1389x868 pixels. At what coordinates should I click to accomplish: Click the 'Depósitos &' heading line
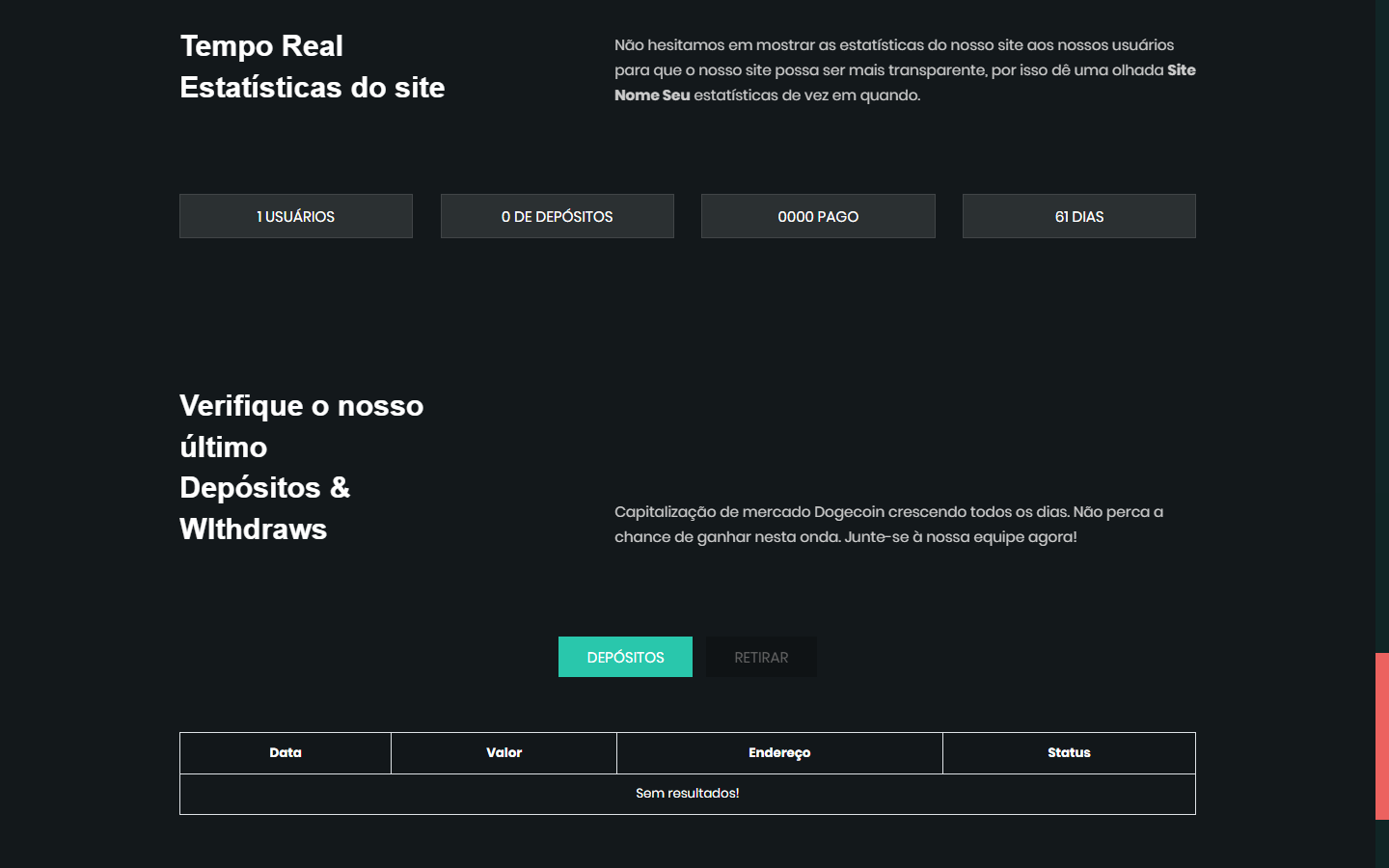tap(264, 488)
